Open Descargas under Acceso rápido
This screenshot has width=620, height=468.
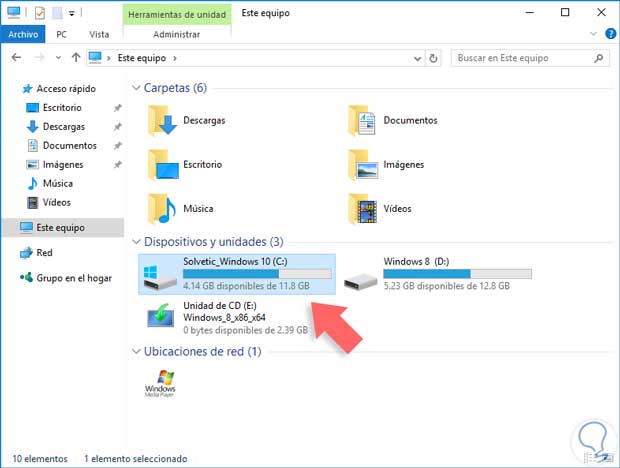[63, 126]
